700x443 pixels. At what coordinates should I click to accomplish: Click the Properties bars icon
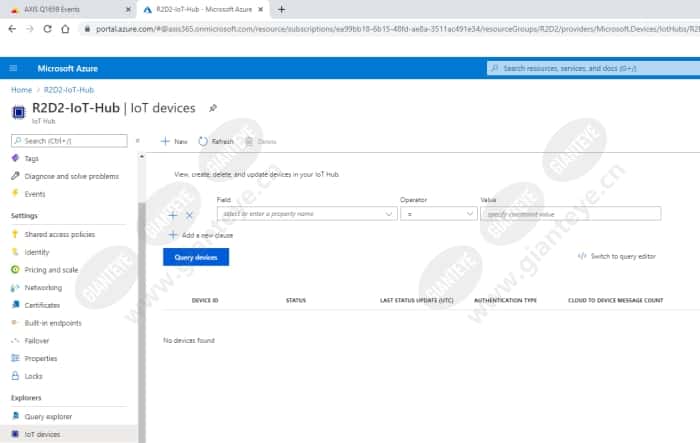click(15, 358)
